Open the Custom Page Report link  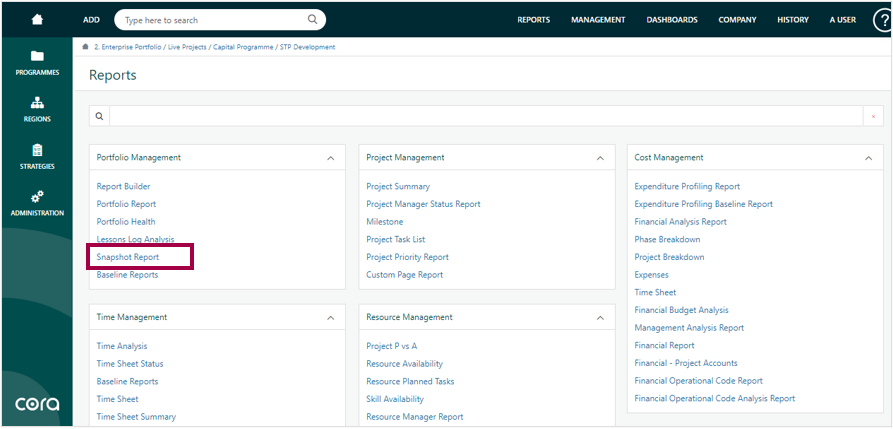pos(404,275)
